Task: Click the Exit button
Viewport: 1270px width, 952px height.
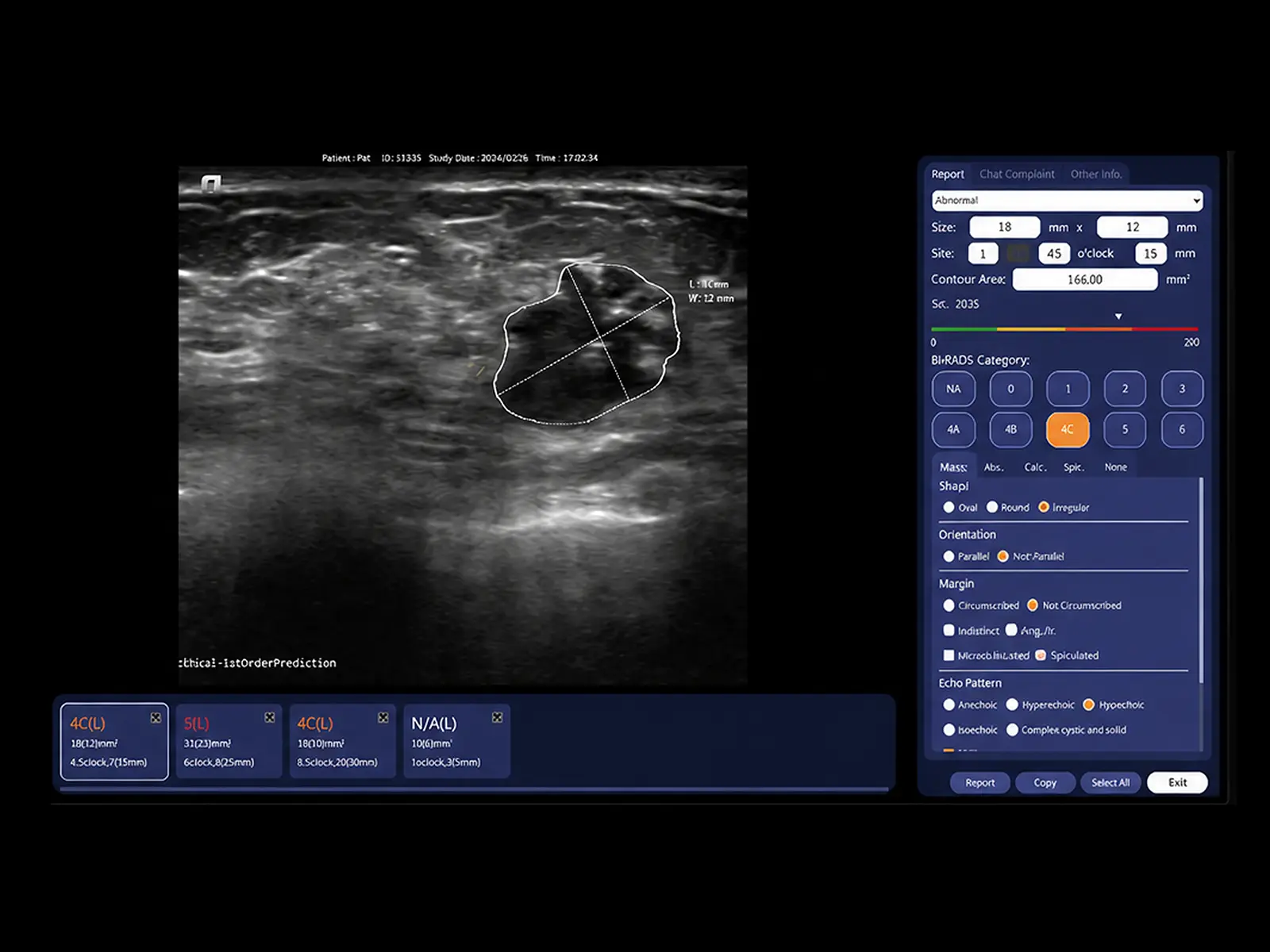Action: coord(1177,783)
